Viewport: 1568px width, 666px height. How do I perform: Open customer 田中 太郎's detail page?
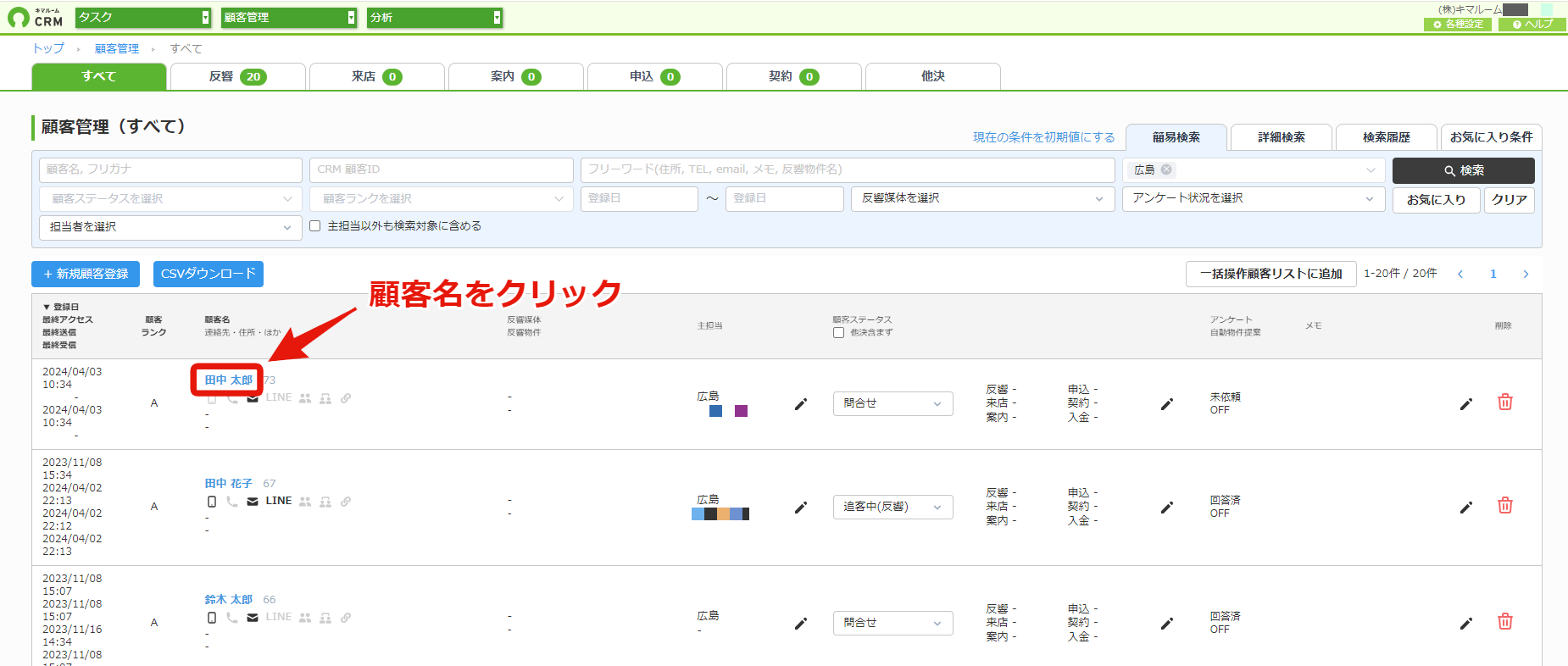pyautogui.click(x=228, y=380)
